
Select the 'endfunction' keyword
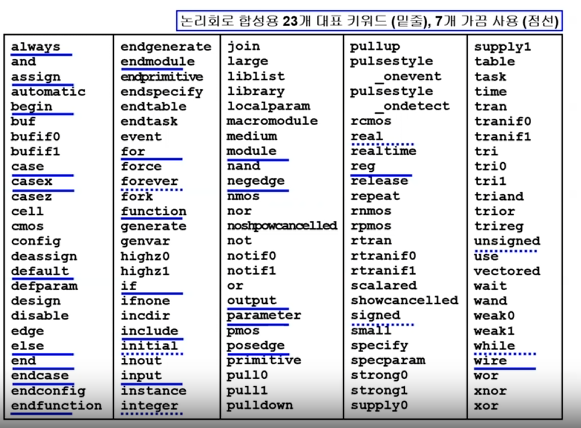(56, 406)
